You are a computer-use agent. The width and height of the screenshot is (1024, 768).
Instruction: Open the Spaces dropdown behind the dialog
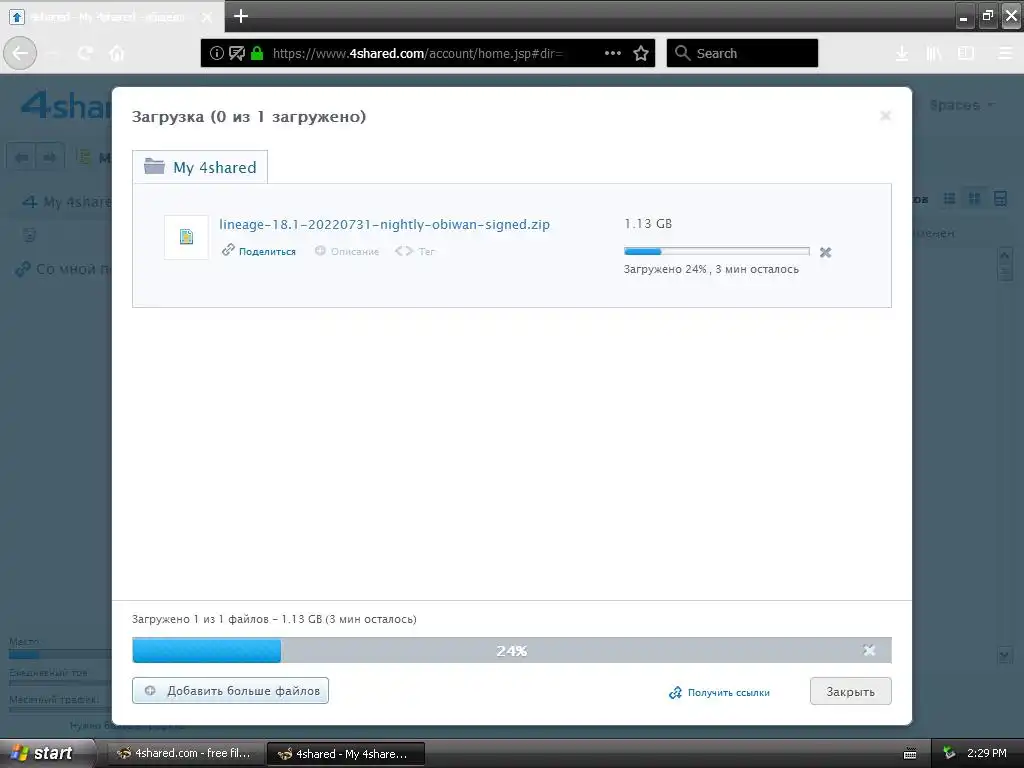[x=961, y=105]
